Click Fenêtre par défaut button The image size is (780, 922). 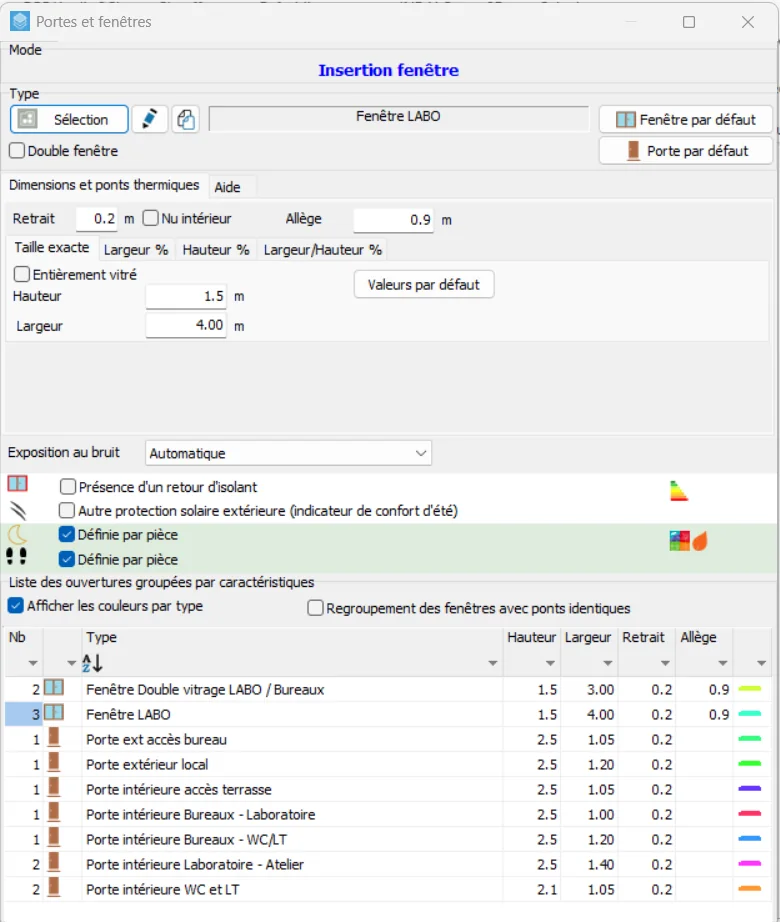[x=686, y=119]
